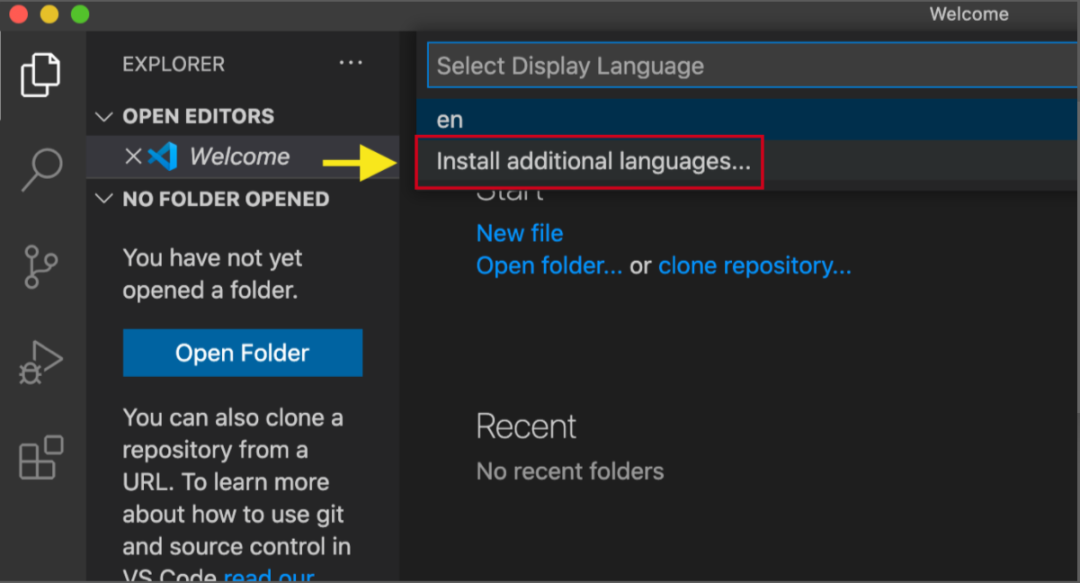The width and height of the screenshot is (1080, 583).
Task: Click the Open Folder button
Action: point(242,353)
